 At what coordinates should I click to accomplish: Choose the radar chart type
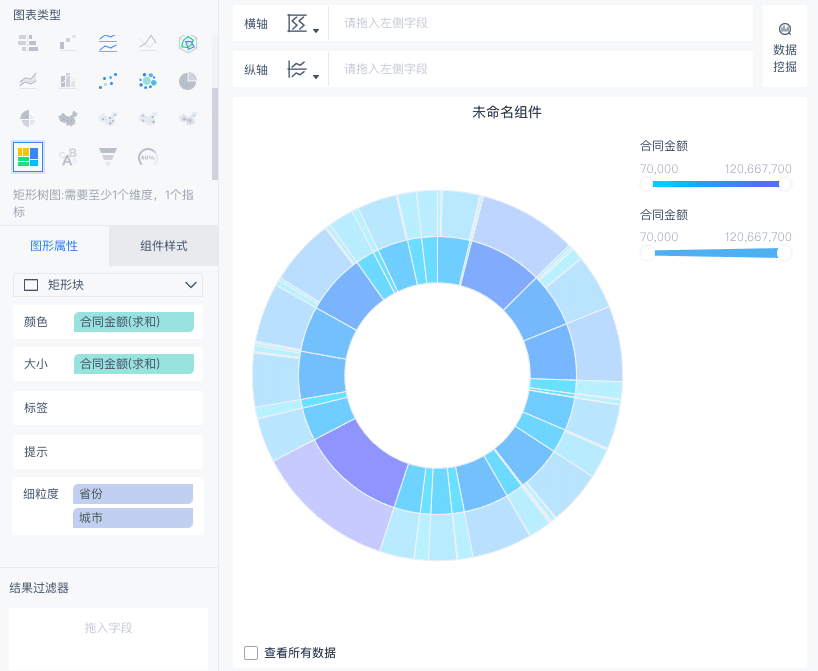point(188,43)
